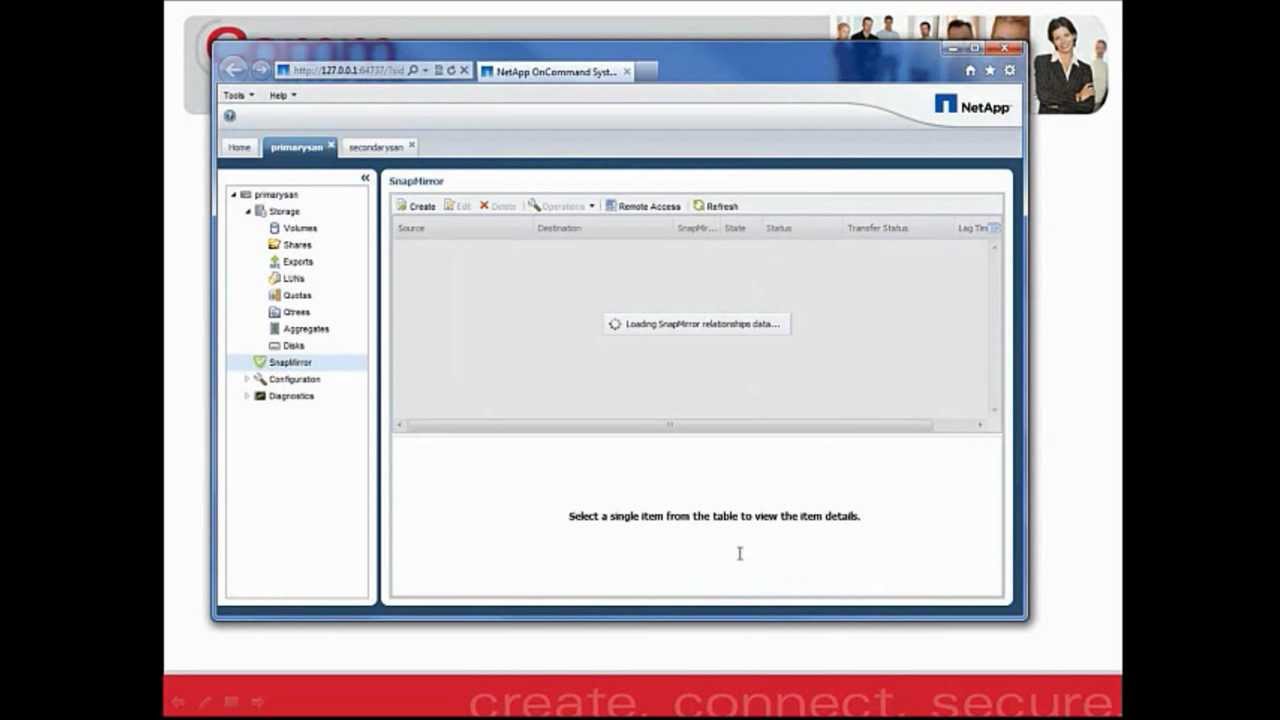Click the Create button

415,207
